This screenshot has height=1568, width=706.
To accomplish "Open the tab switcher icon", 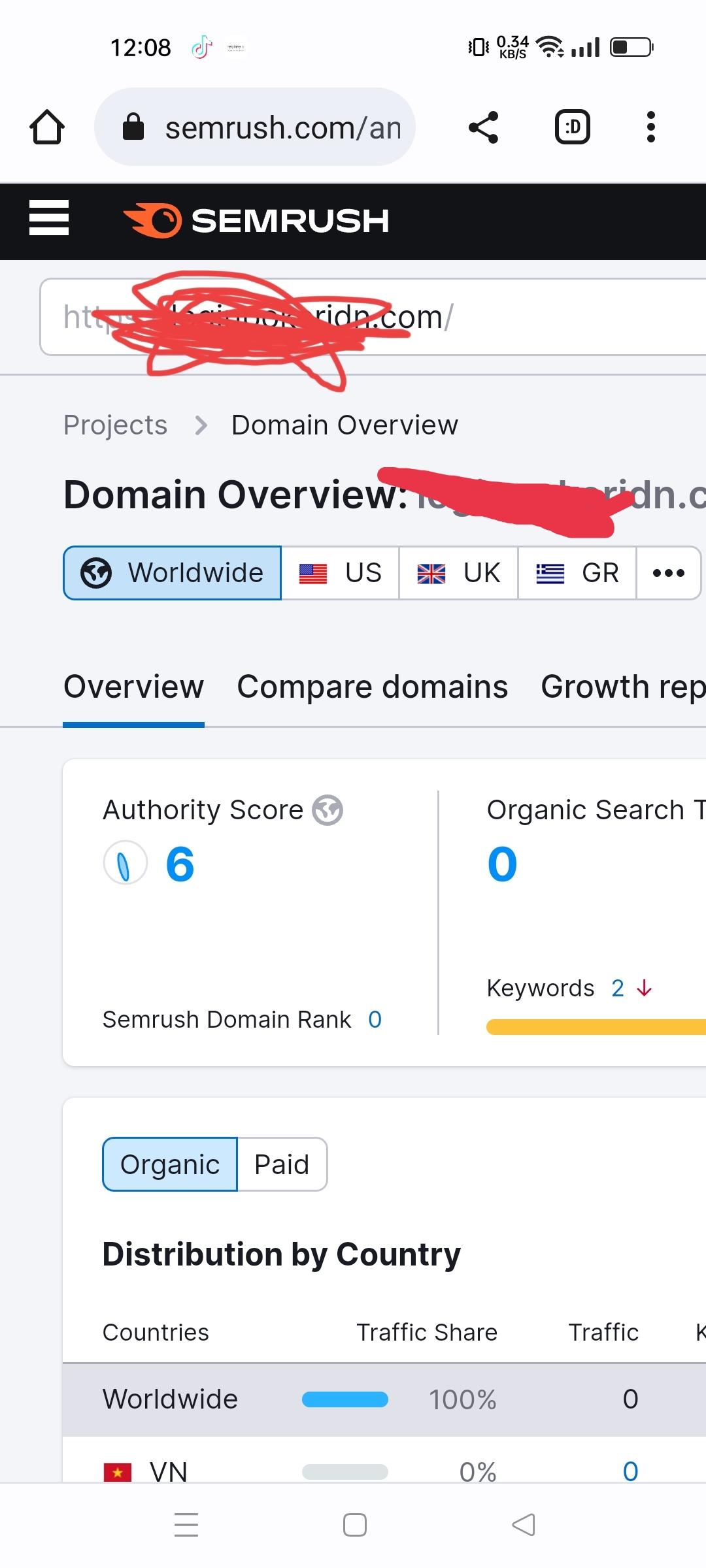I will pos(573,127).
